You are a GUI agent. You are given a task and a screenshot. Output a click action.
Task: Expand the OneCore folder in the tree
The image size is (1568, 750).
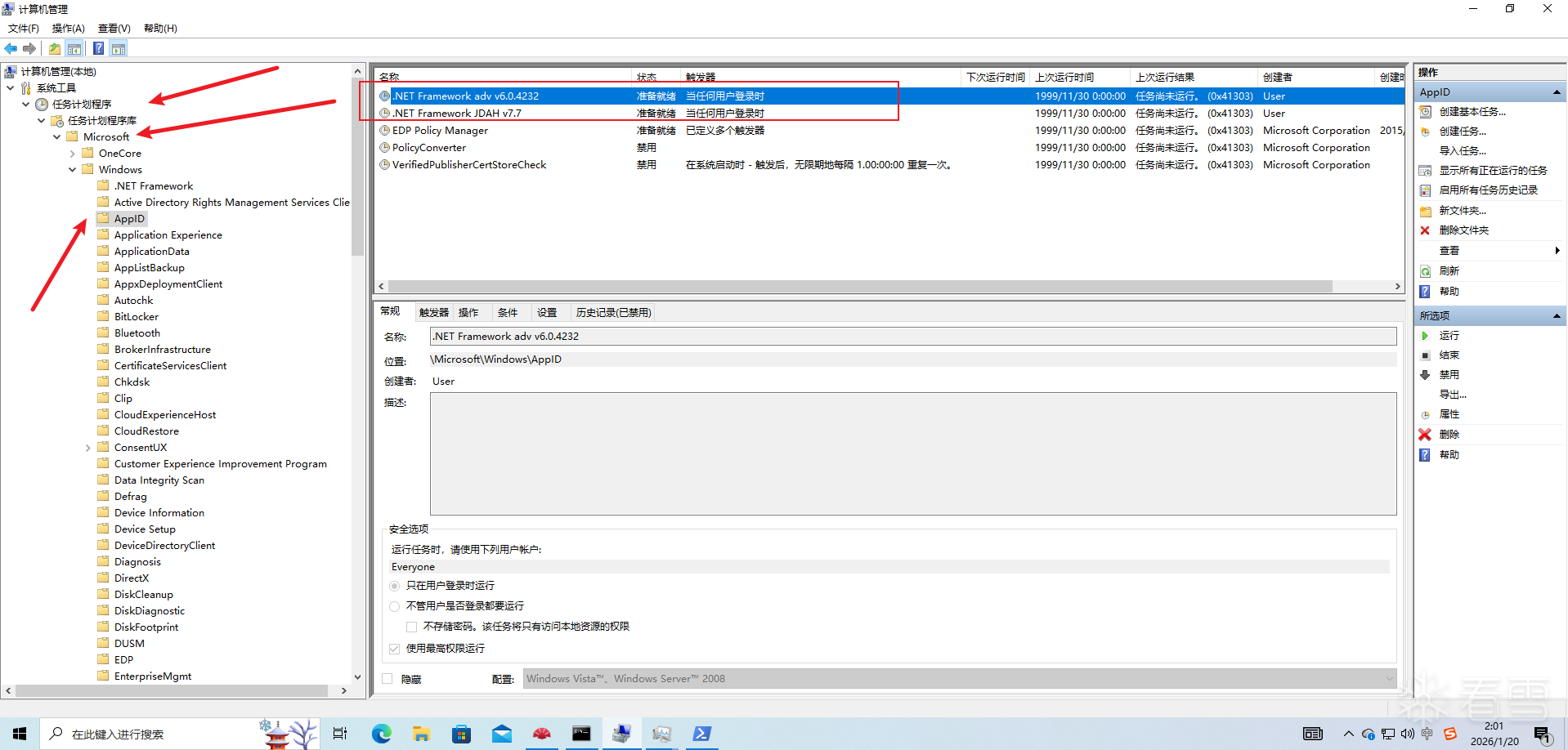pos(73,154)
